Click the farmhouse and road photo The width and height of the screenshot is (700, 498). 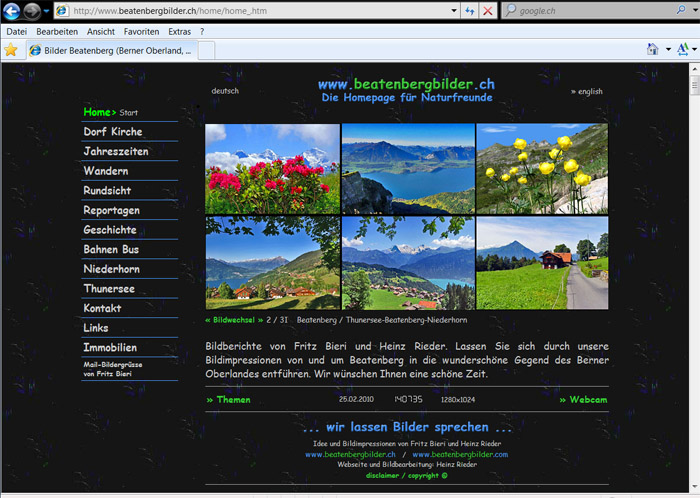click(x=542, y=263)
